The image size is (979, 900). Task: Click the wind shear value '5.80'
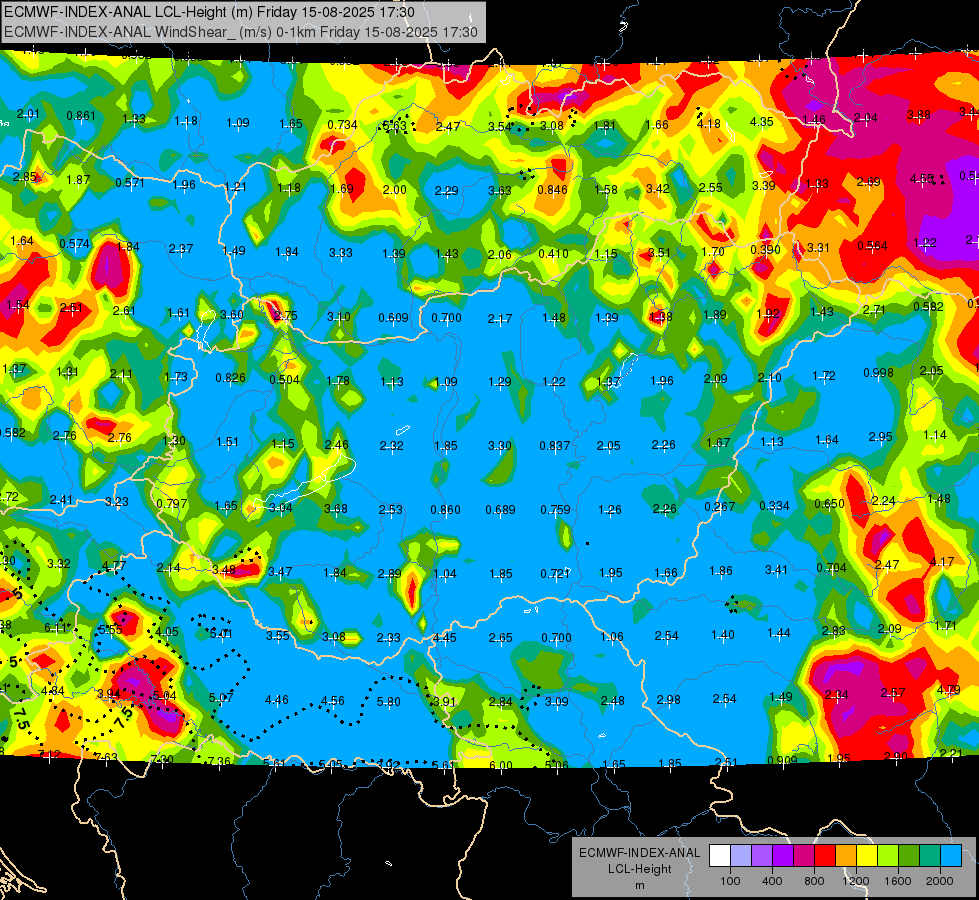tap(388, 702)
